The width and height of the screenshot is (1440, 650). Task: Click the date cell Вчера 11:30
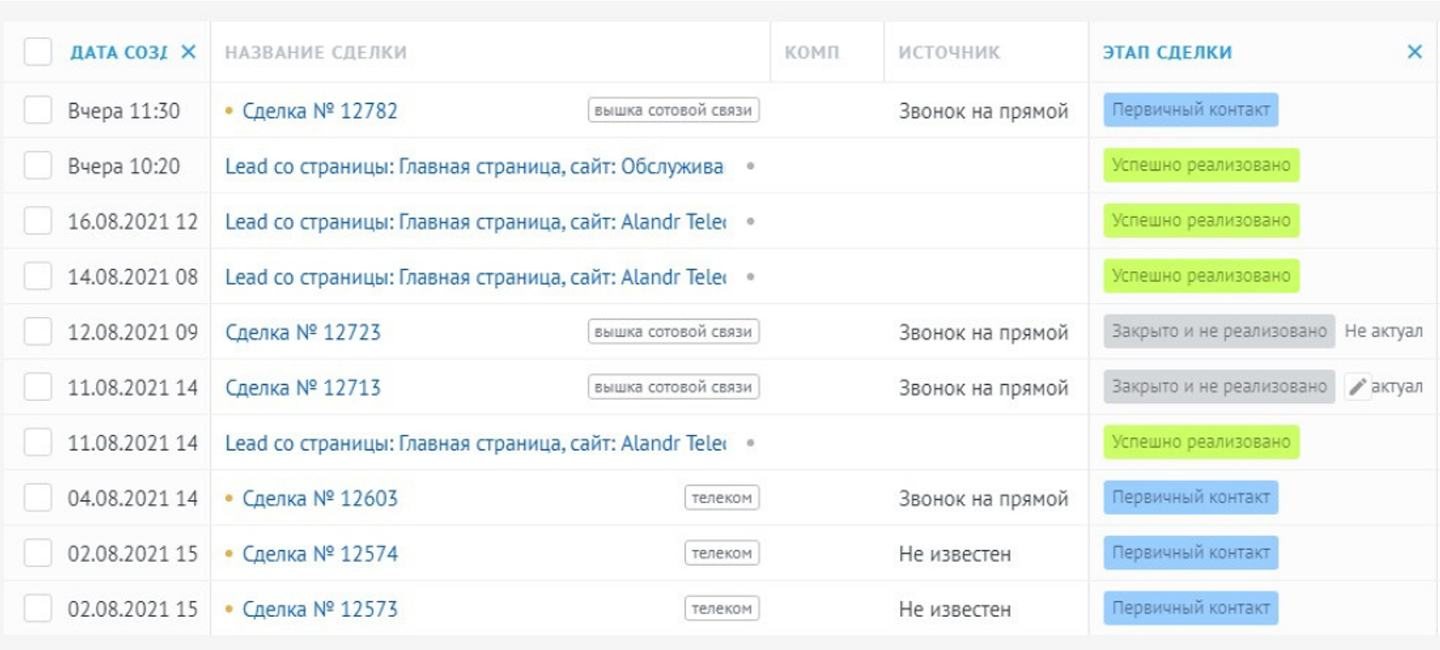pyautogui.click(x=124, y=111)
